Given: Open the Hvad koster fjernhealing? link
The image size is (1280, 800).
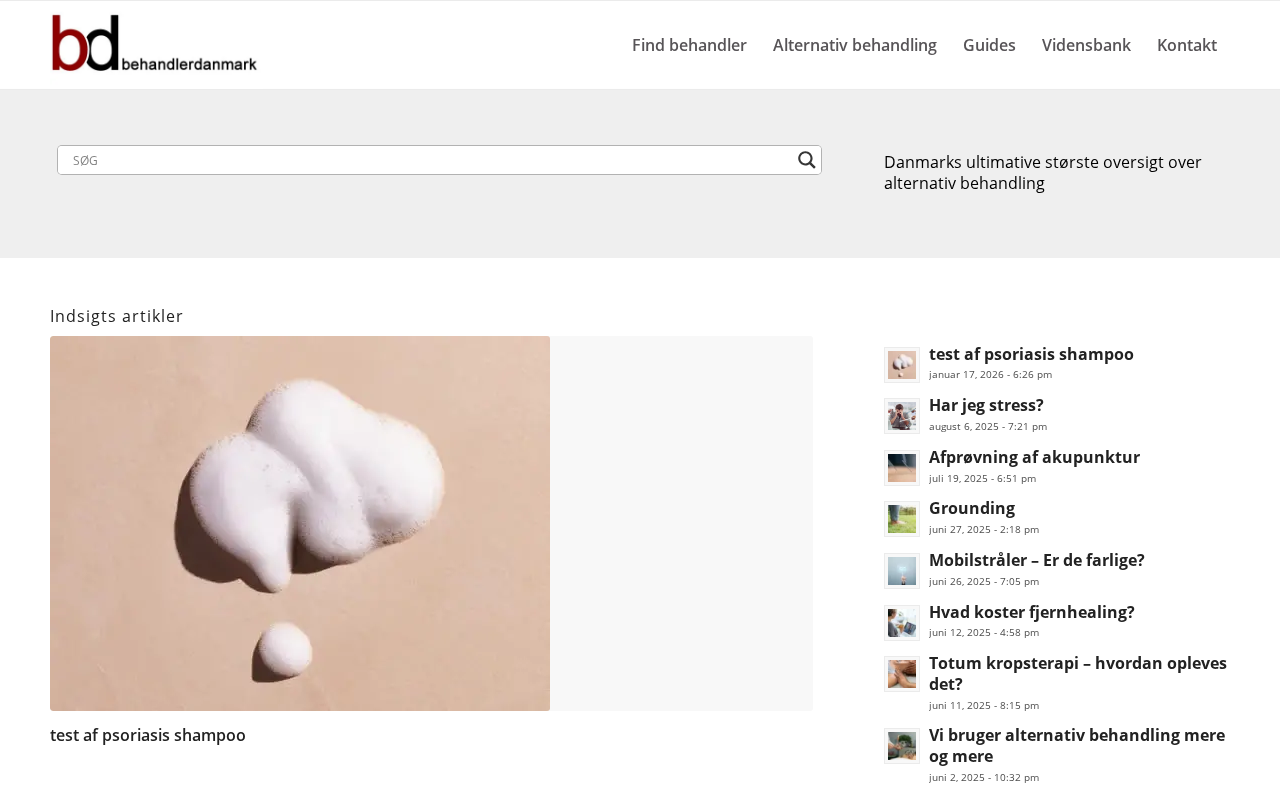Looking at the screenshot, I should [x=1031, y=612].
